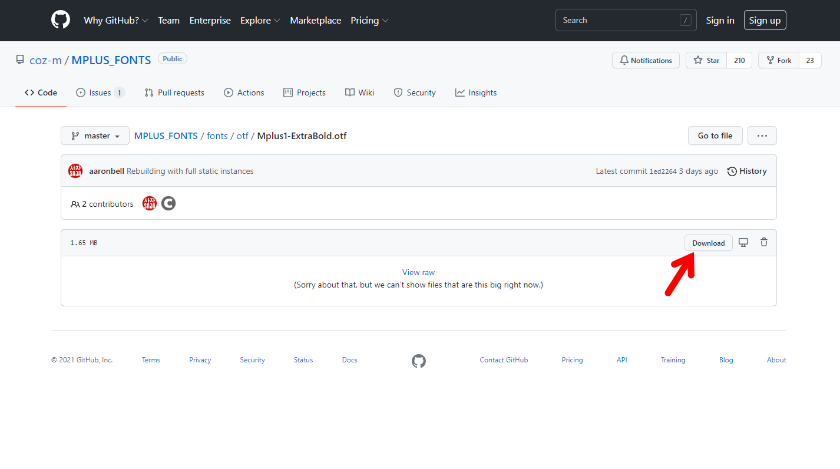Open the otf breadcrumb folder
Image resolution: width=840 pixels, height=469 pixels.
242,136
